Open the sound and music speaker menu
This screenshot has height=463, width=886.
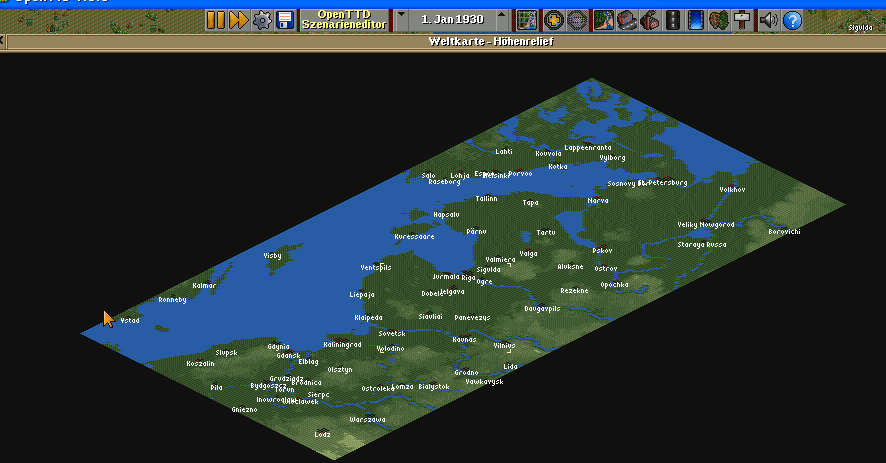pos(768,20)
